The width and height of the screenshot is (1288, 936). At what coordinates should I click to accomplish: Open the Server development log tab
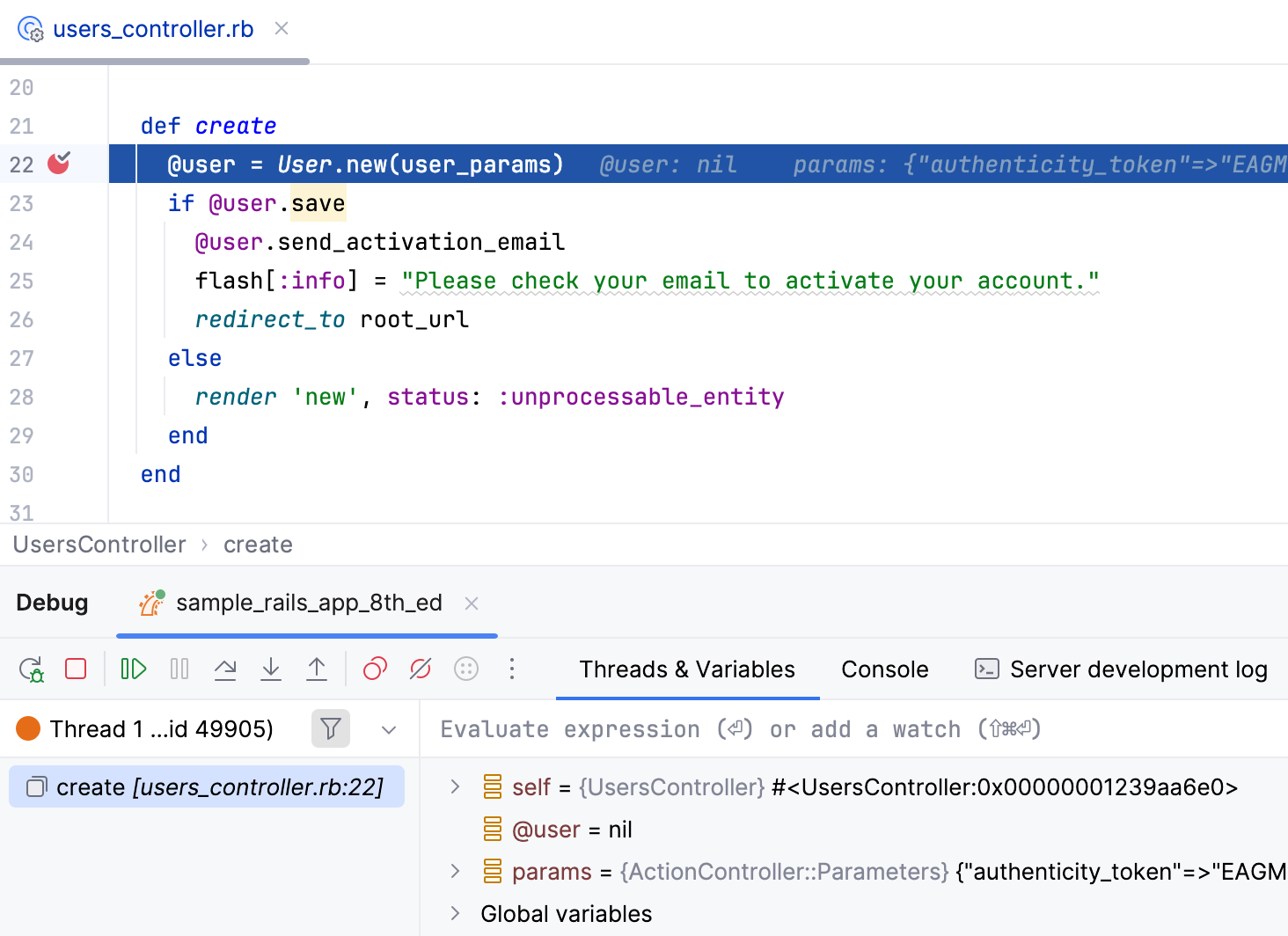[1121, 669]
